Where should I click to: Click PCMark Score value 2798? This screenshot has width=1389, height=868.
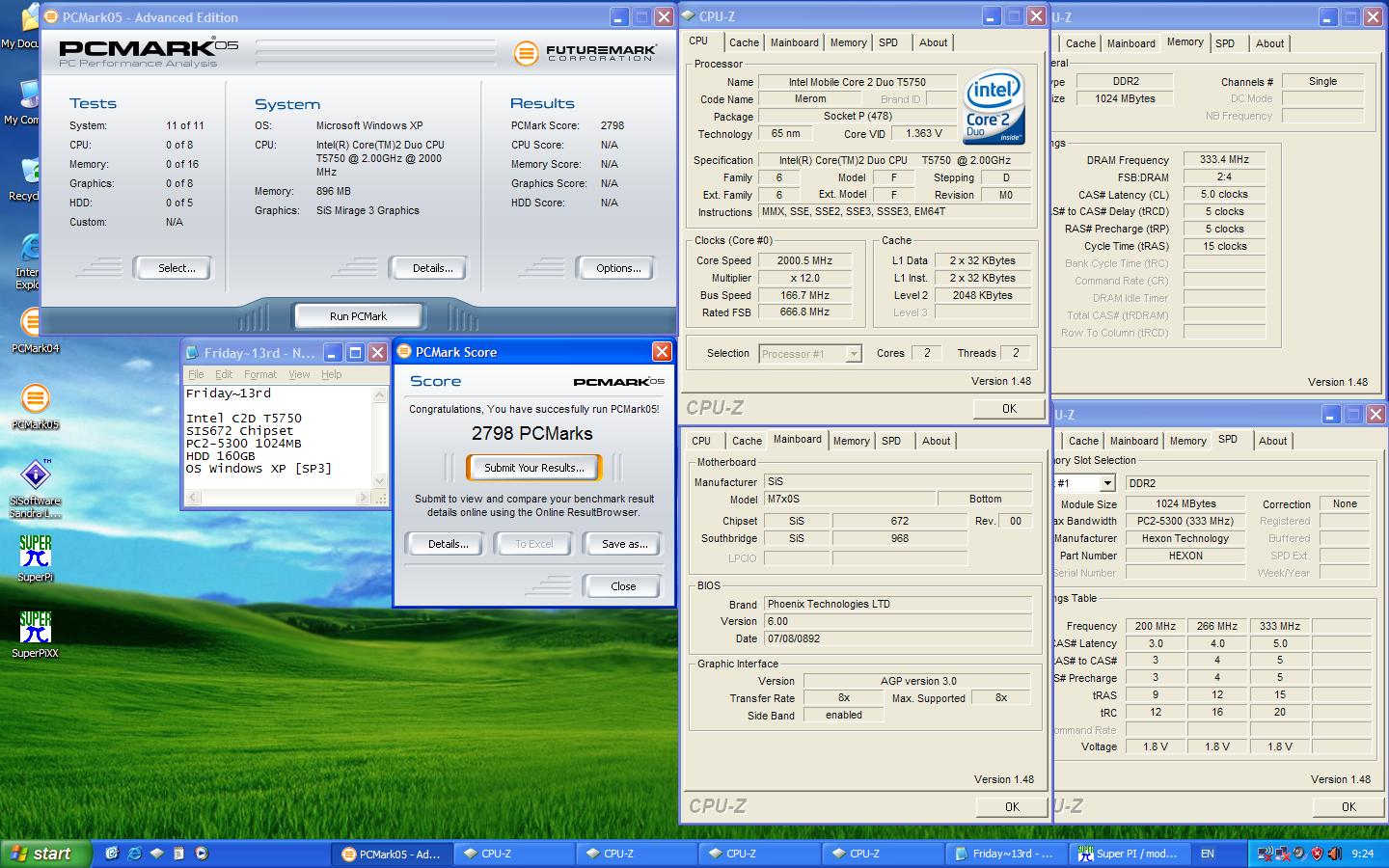tap(612, 125)
